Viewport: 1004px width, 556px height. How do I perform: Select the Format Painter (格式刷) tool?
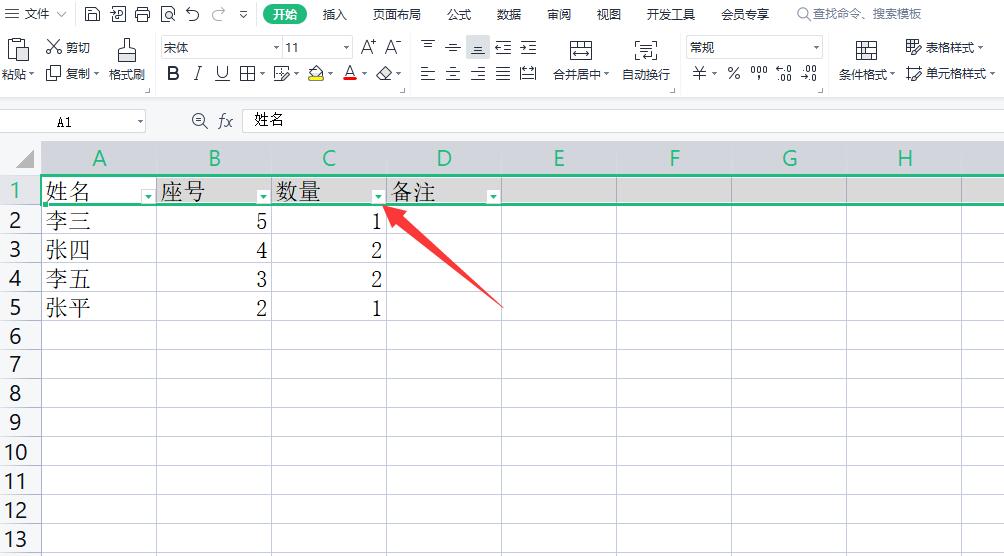click(127, 59)
